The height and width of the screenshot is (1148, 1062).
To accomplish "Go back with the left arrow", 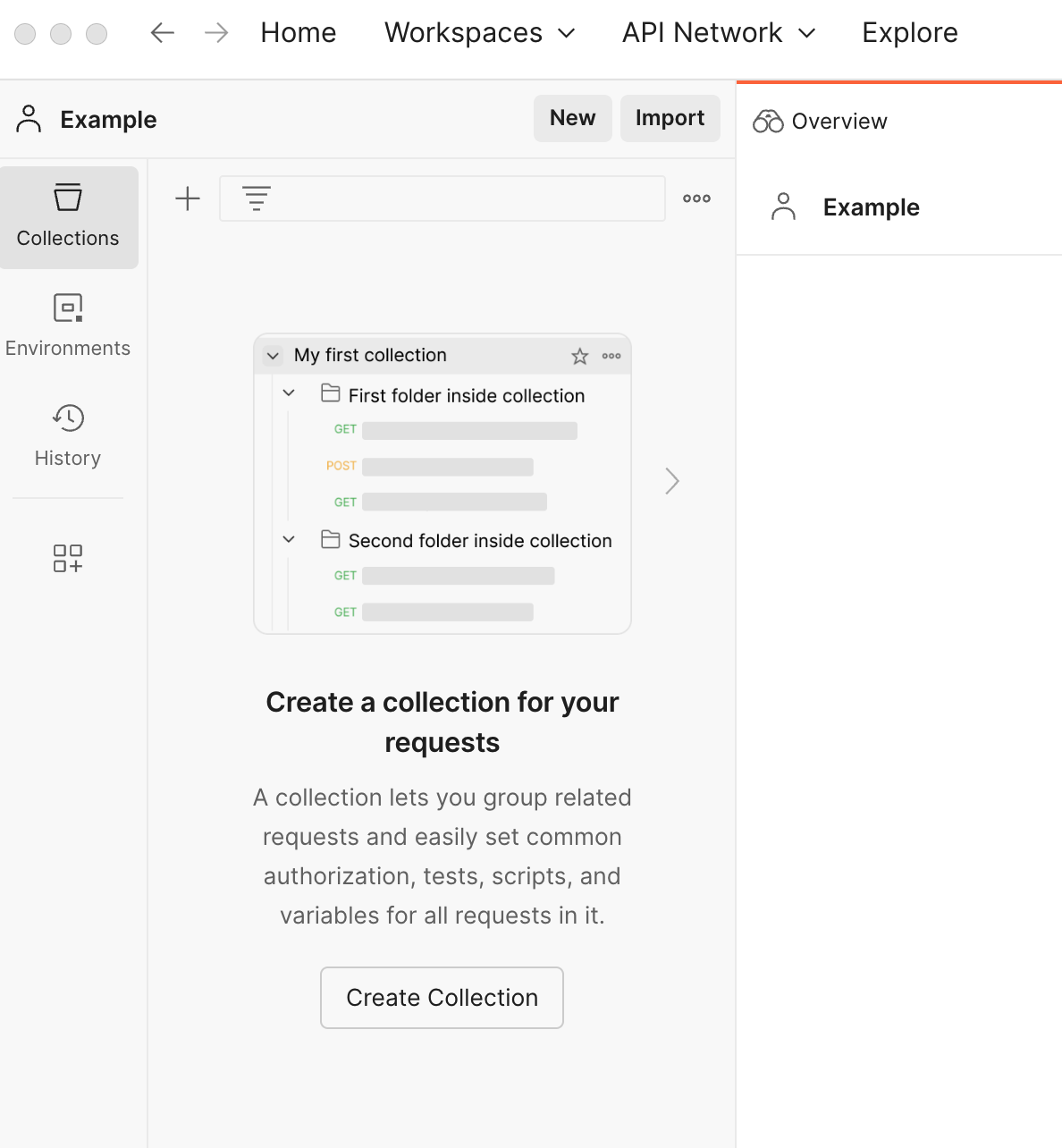I will point(162,33).
